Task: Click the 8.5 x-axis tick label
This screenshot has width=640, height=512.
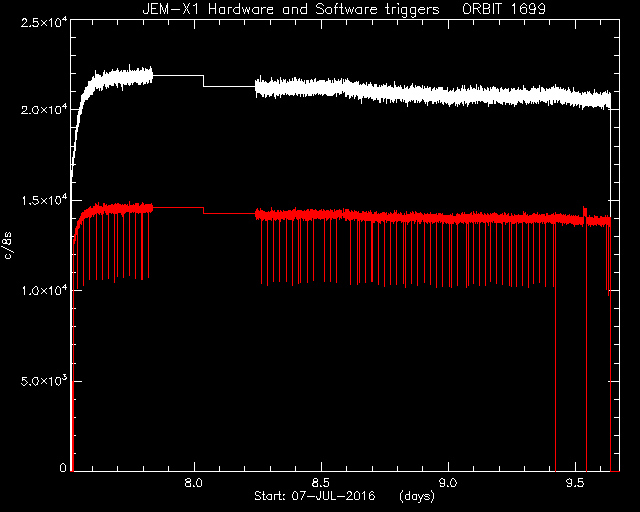Action: [x=321, y=483]
